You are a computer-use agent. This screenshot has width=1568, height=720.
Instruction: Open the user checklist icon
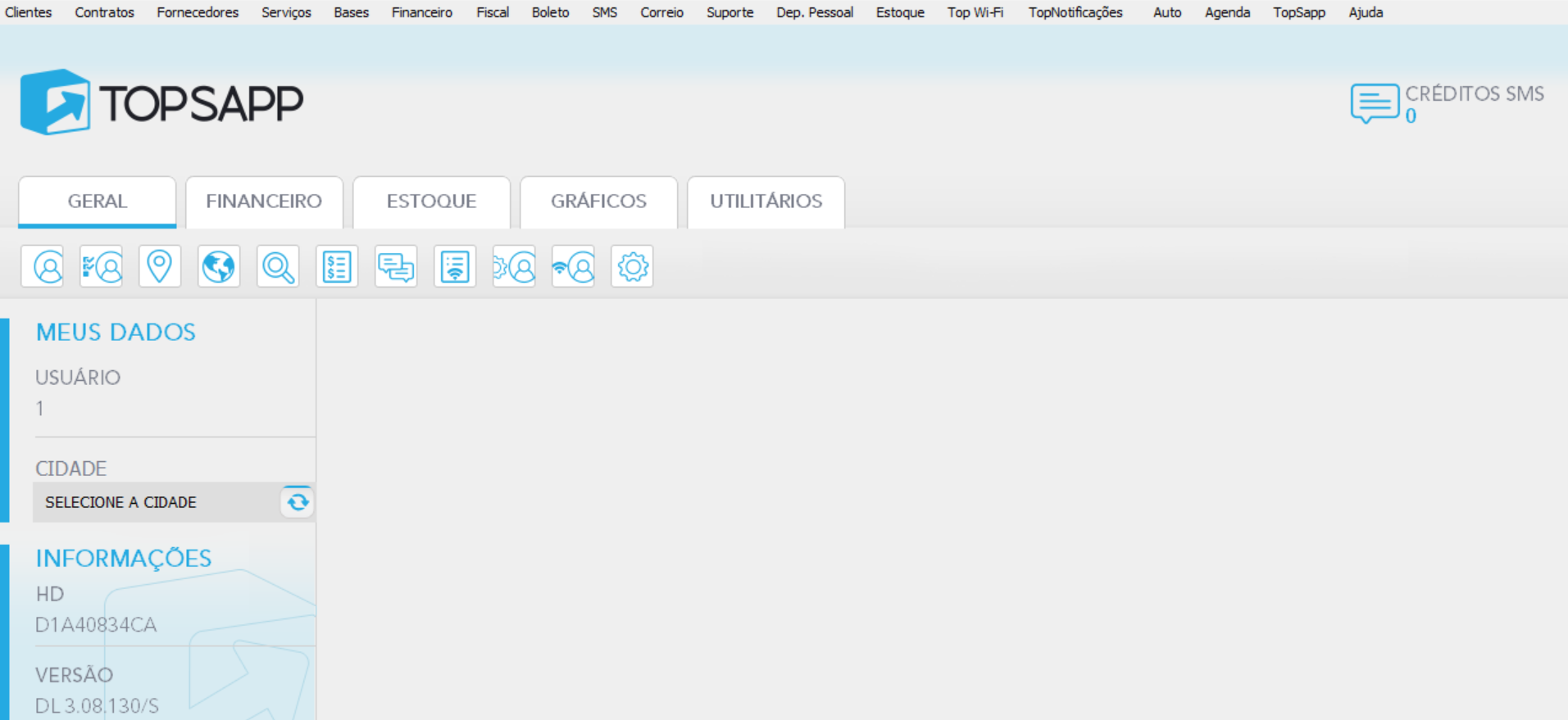(101, 266)
